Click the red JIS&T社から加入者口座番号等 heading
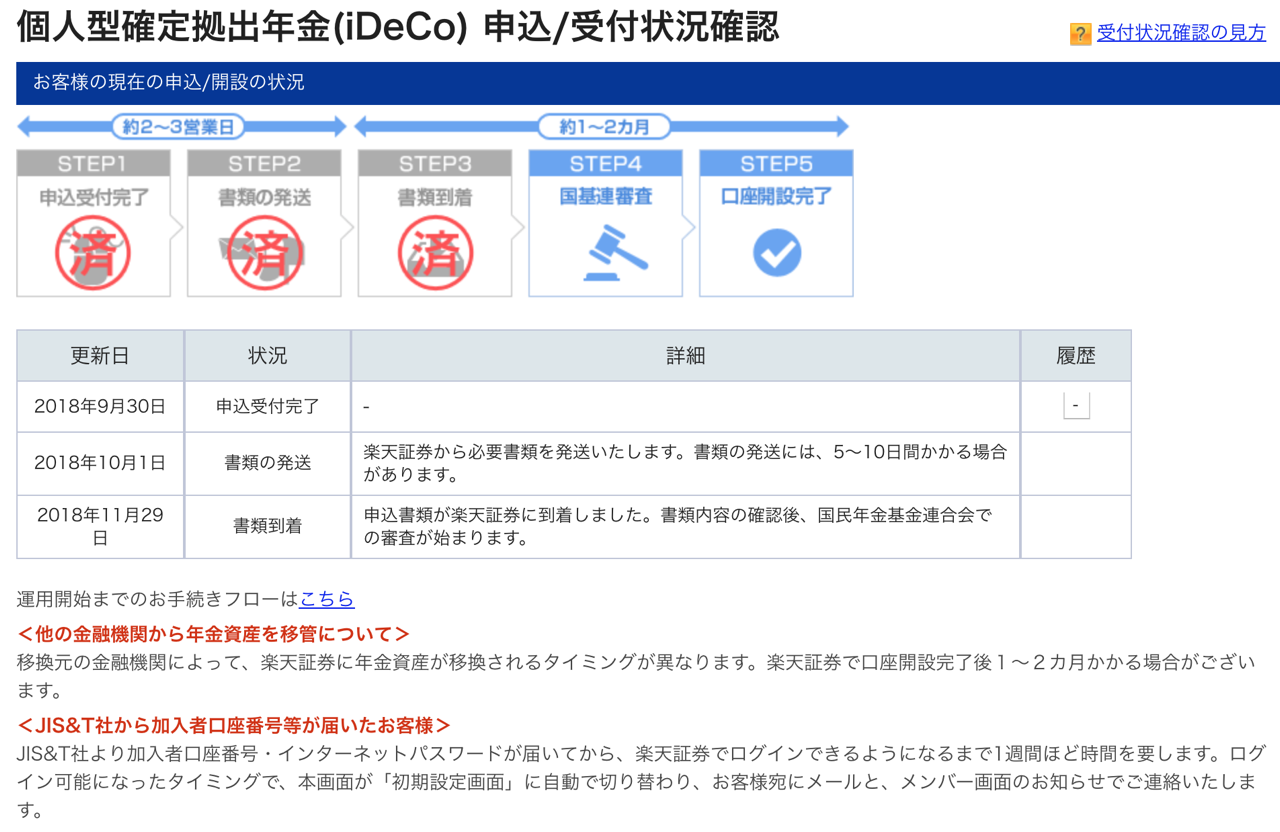Image resolution: width=1280 pixels, height=832 pixels. [234, 725]
